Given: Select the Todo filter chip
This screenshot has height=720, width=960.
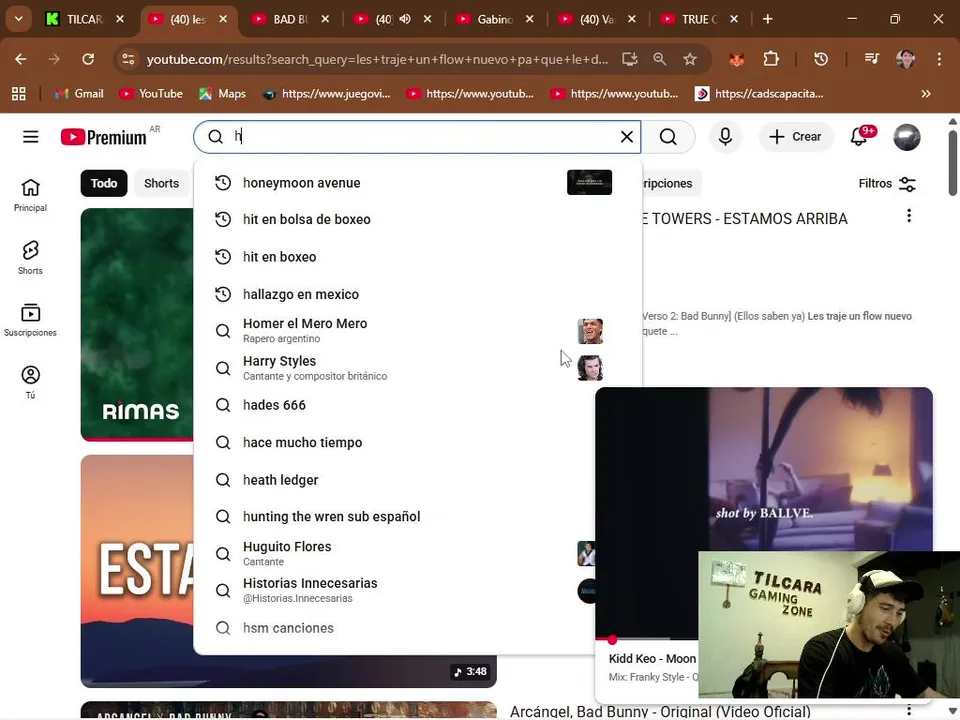Looking at the screenshot, I should [x=103, y=183].
